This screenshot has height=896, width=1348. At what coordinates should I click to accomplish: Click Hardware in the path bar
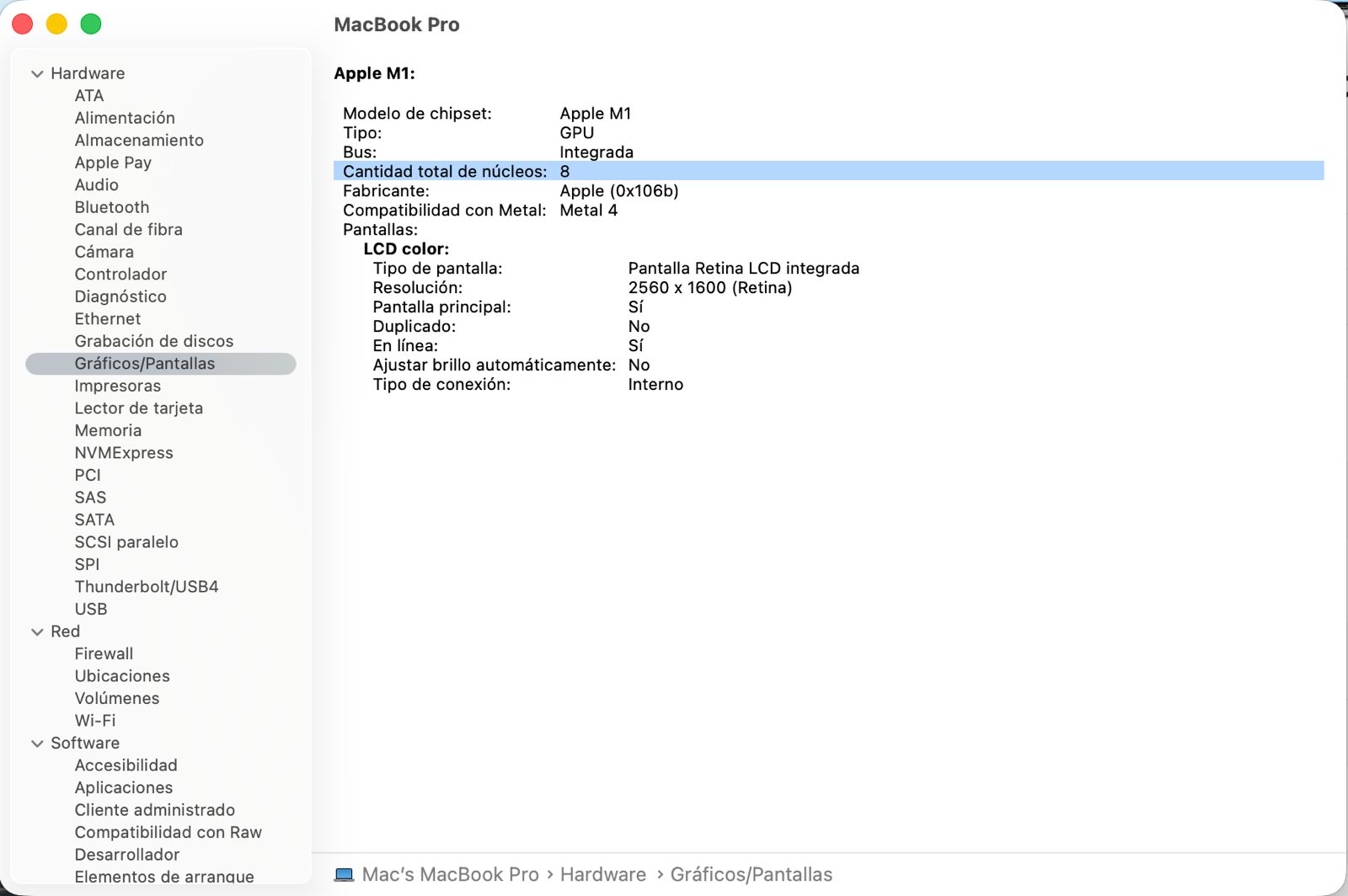pos(603,875)
